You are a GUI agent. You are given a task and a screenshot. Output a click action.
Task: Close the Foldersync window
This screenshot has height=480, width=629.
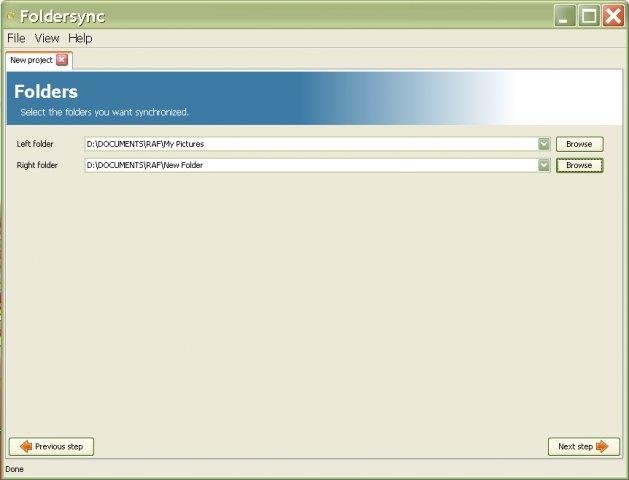[613, 16]
